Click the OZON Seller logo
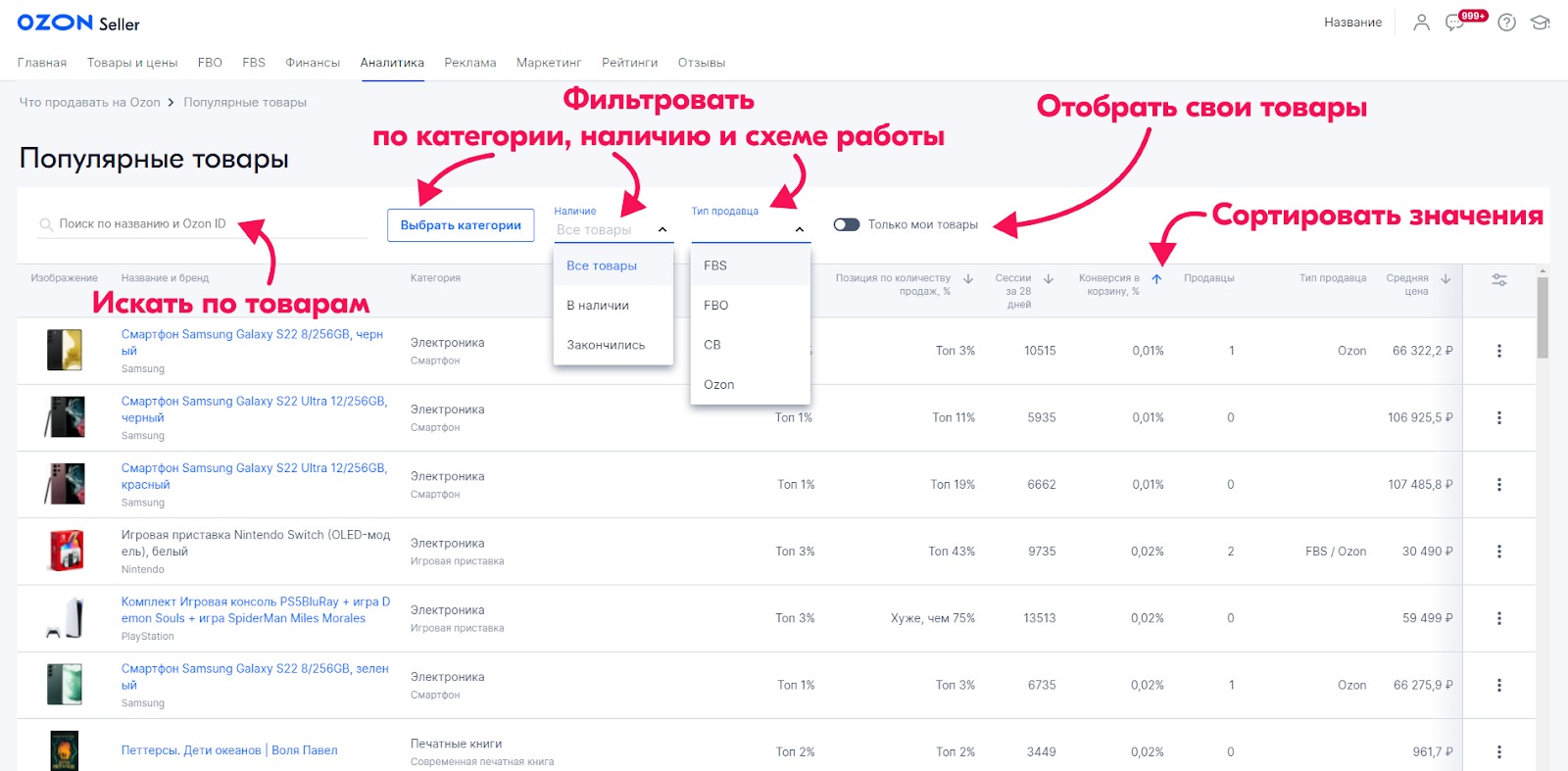This screenshot has height=771, width=1568. pyautogui.click(x=78, y=23)
